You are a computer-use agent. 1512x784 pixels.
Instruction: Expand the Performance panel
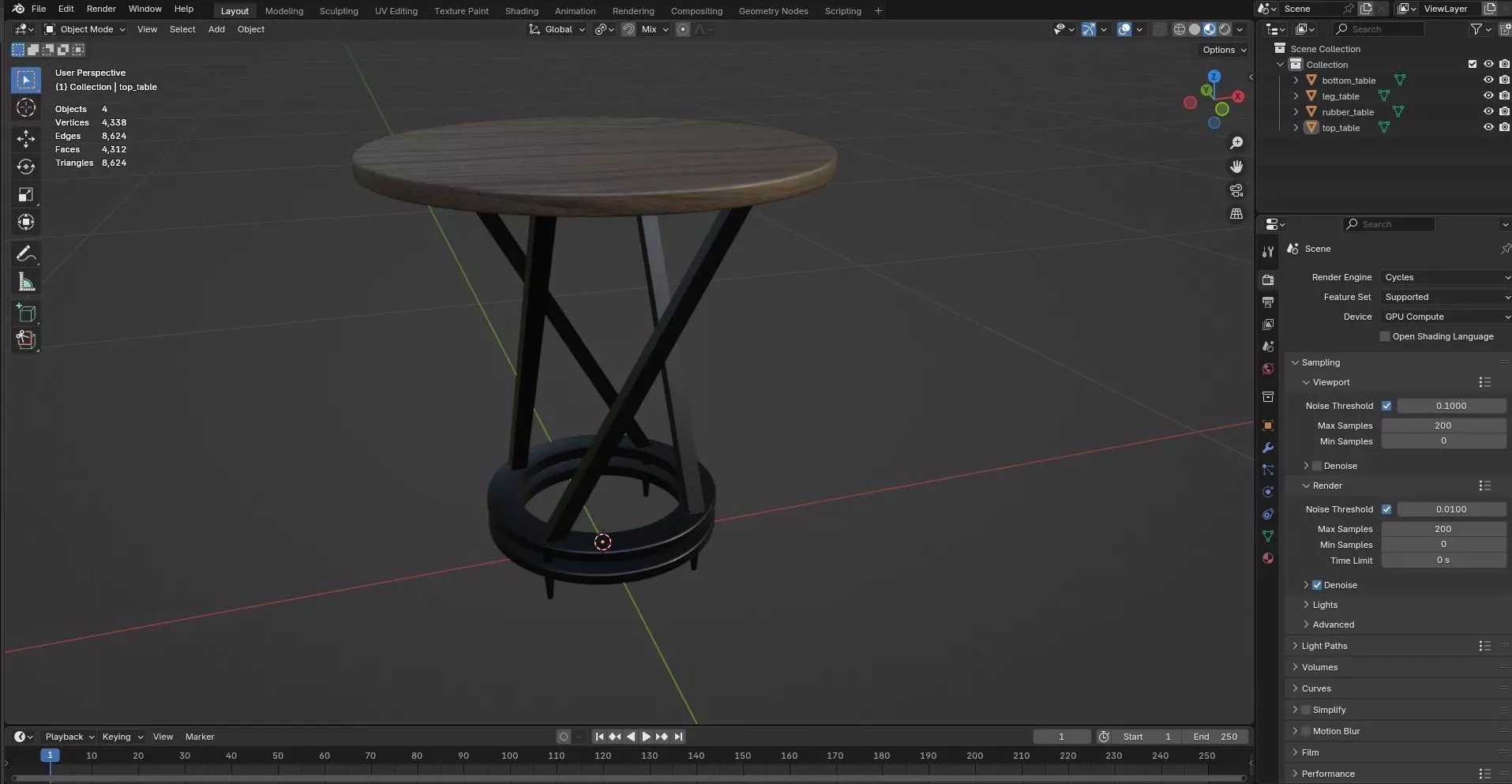tap(1327, 774)
